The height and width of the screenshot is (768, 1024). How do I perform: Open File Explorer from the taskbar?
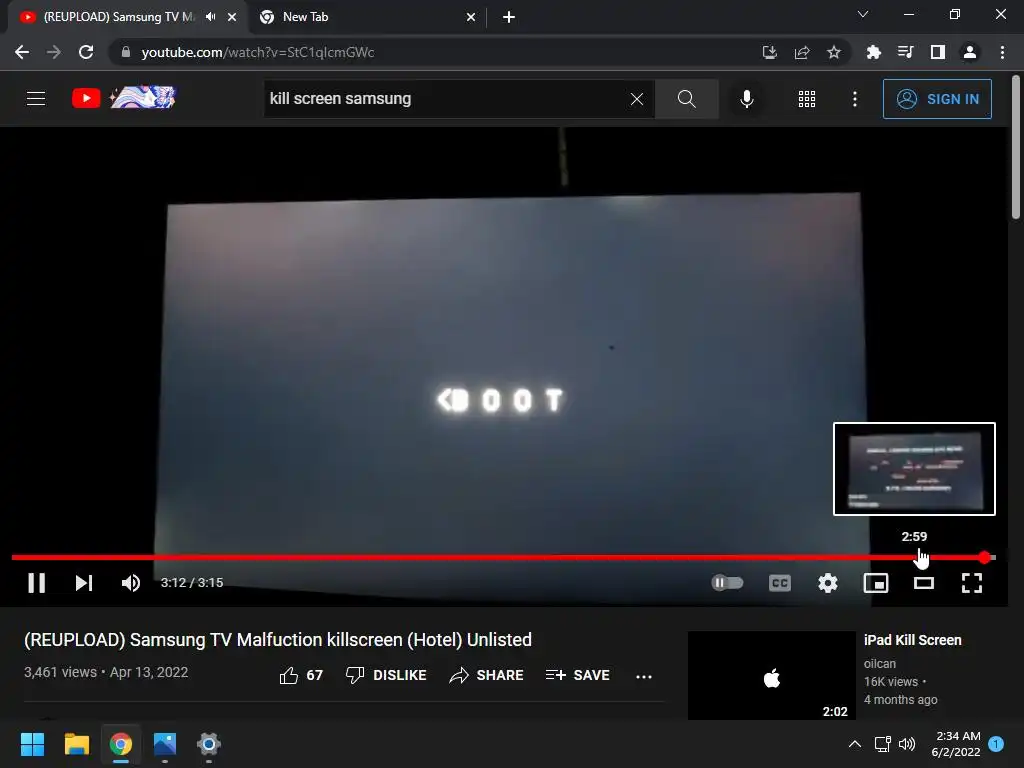[76, 744]
